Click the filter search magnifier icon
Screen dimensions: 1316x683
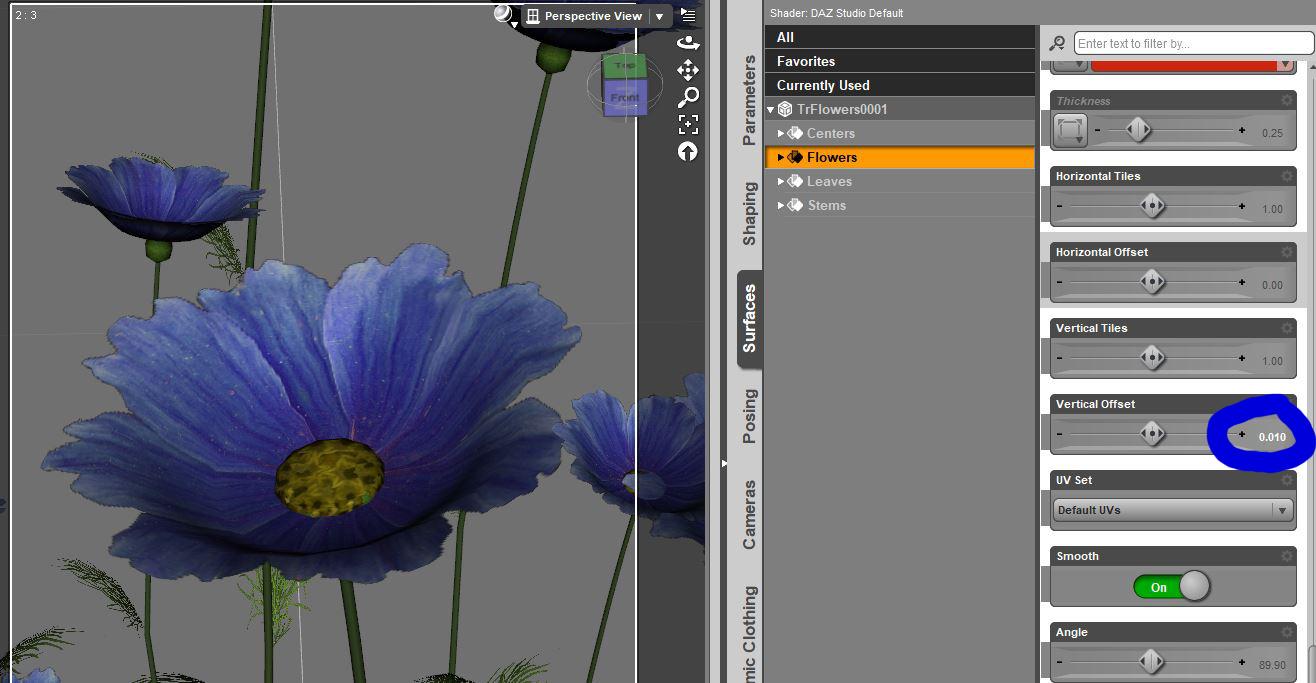(x=1057, y=44)
